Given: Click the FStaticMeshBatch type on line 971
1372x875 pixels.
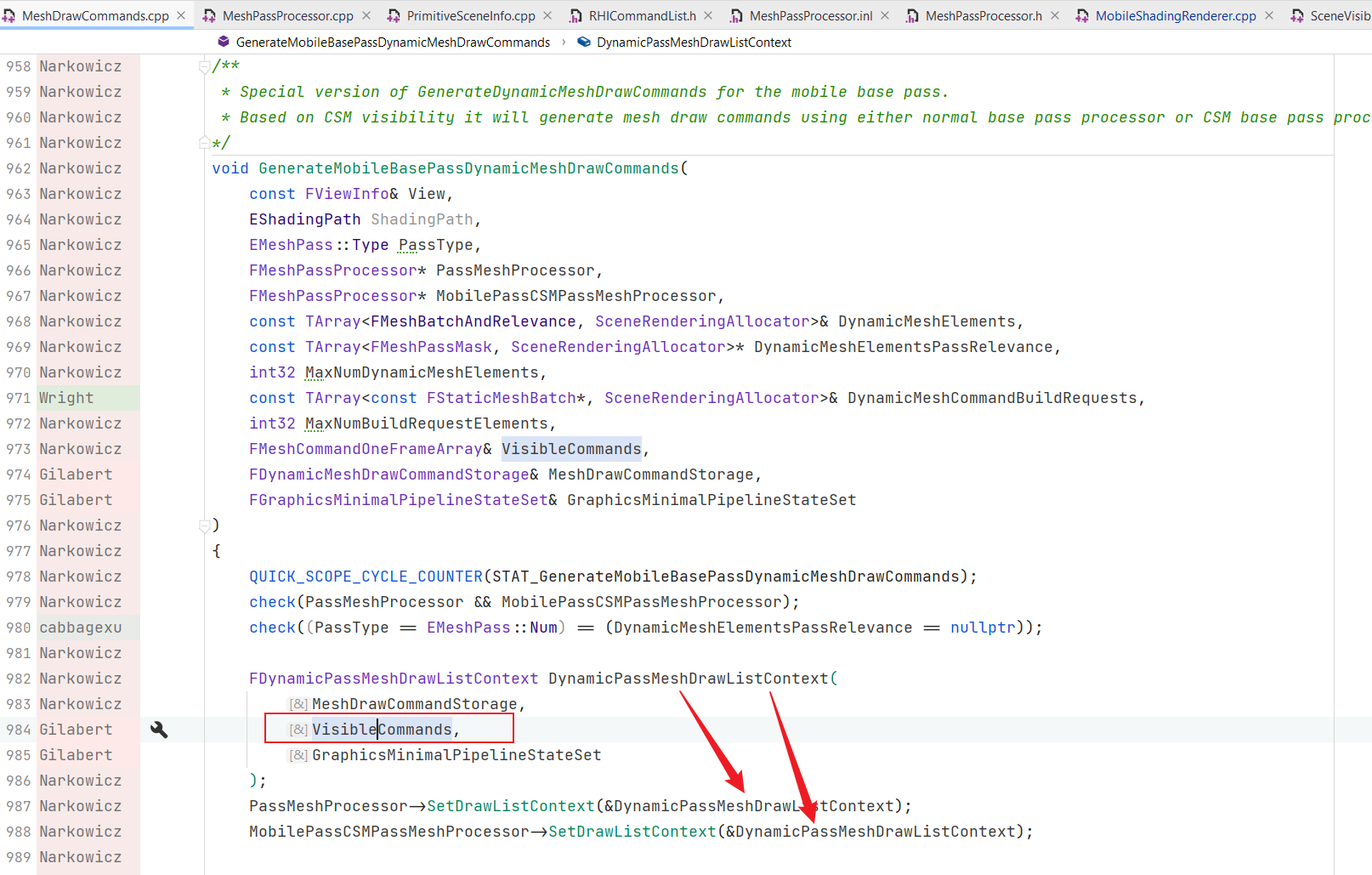Looking at the screenshot, I should tap(502, 398).
